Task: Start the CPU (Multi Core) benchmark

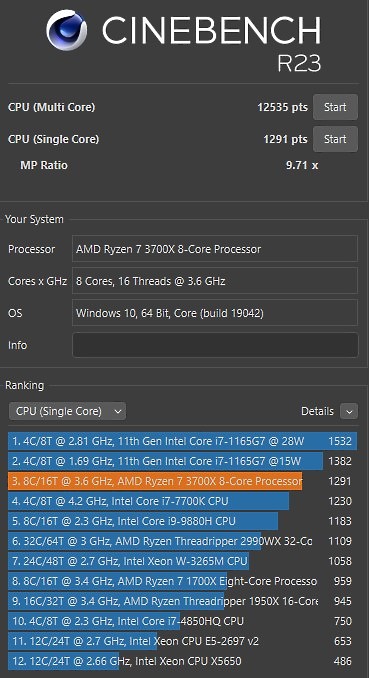Action: 335,107
